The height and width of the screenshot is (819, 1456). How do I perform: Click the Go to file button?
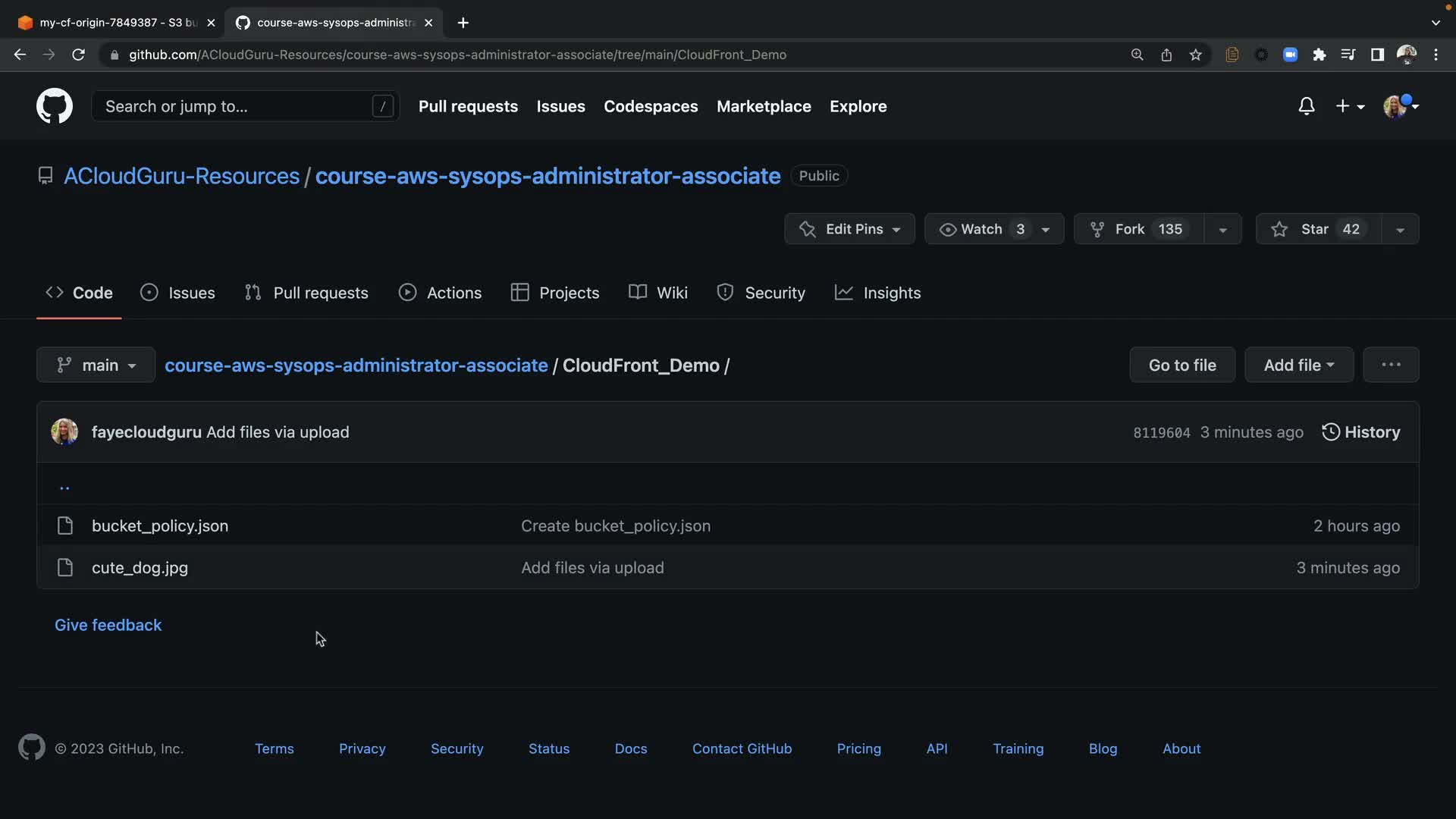tap(1181, 366)
